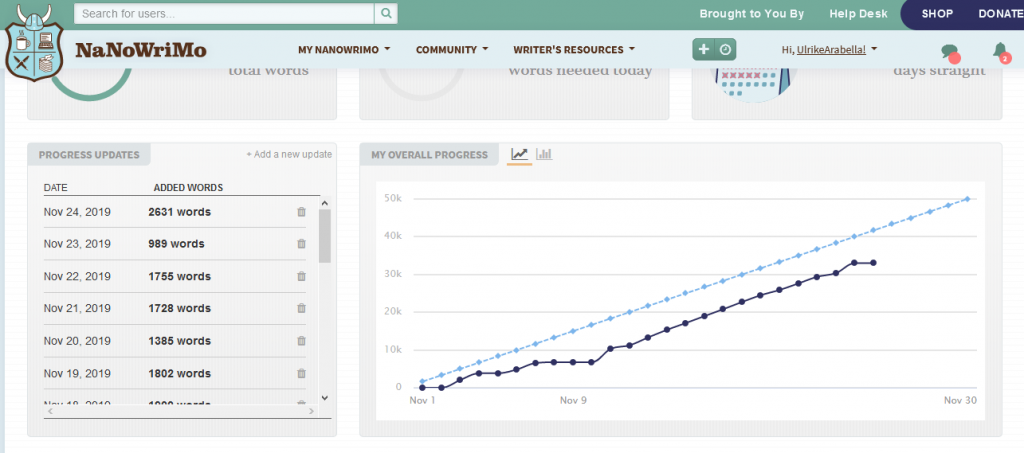
Task: Click the plus icon to add word count
Action: pos(703,50)
